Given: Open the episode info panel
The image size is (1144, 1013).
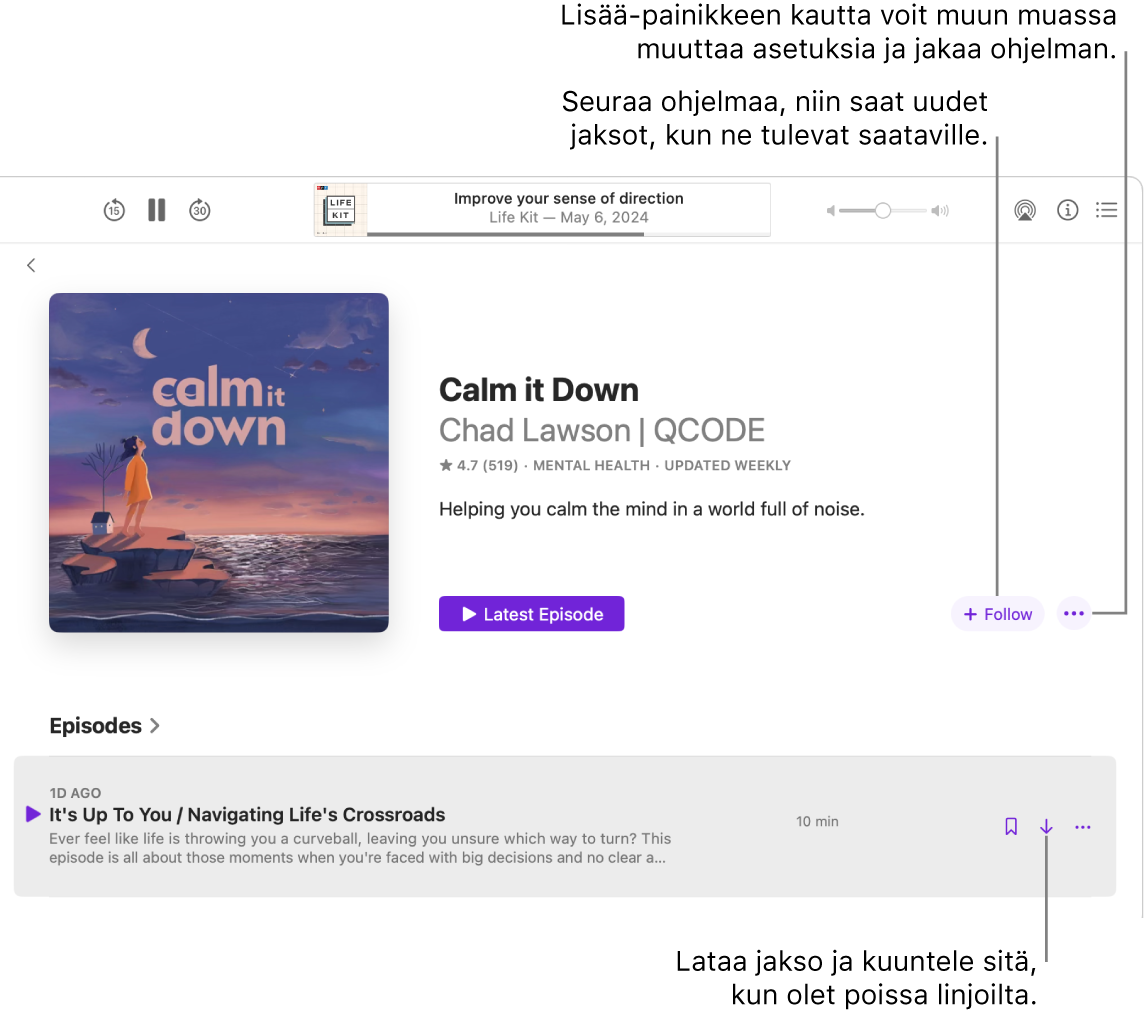Looking at the screenshot, I should (x=1067, y=210).
